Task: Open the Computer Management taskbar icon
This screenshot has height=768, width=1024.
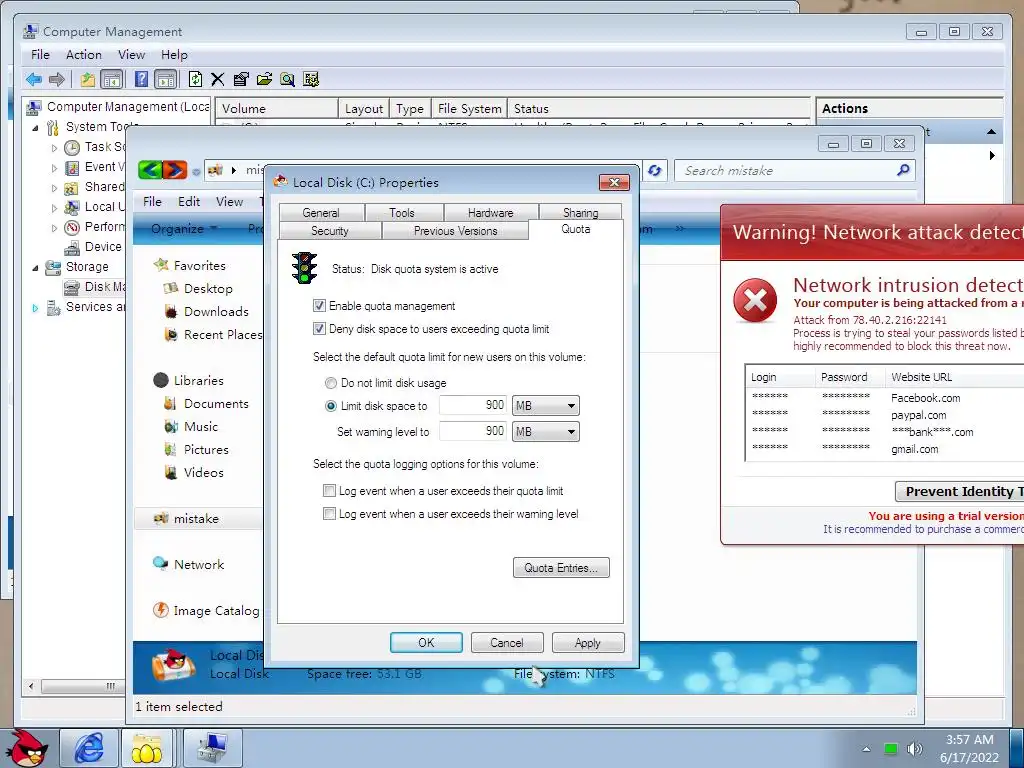Action: coord(213,748)
